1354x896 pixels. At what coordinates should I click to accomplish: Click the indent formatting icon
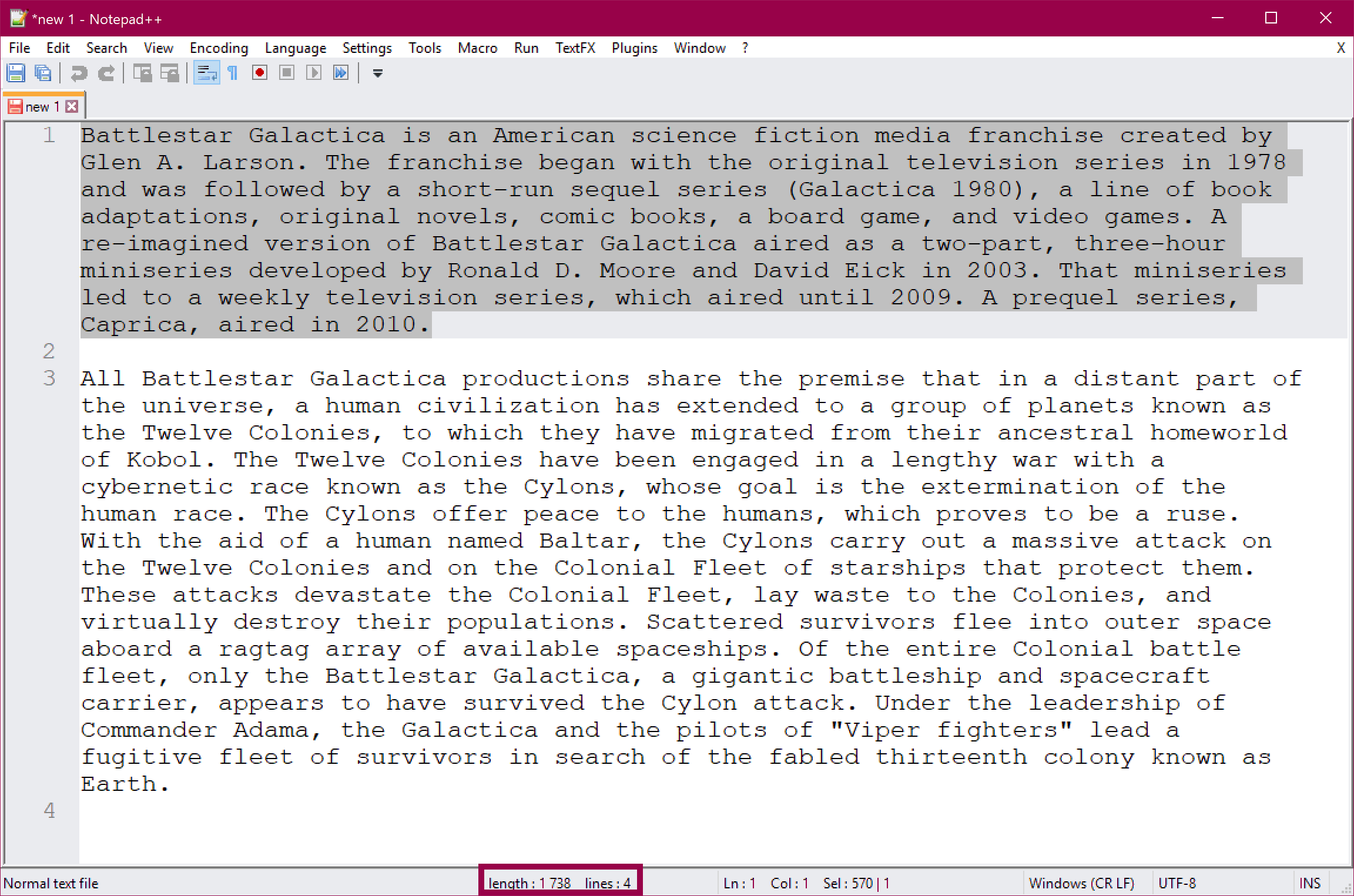pyautogui.click(x=206, y=73)
